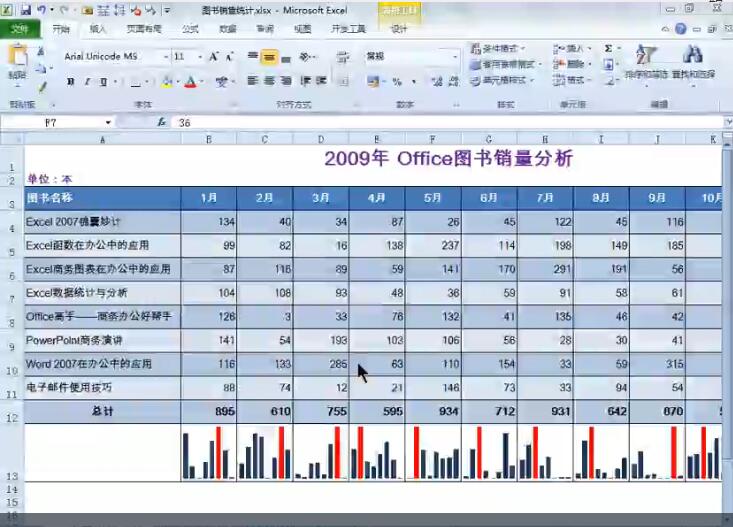Image resolution: width=733 pixels, height=527 pixels.
Task: Open the File (文件) tab
Action: pos(20,29)
